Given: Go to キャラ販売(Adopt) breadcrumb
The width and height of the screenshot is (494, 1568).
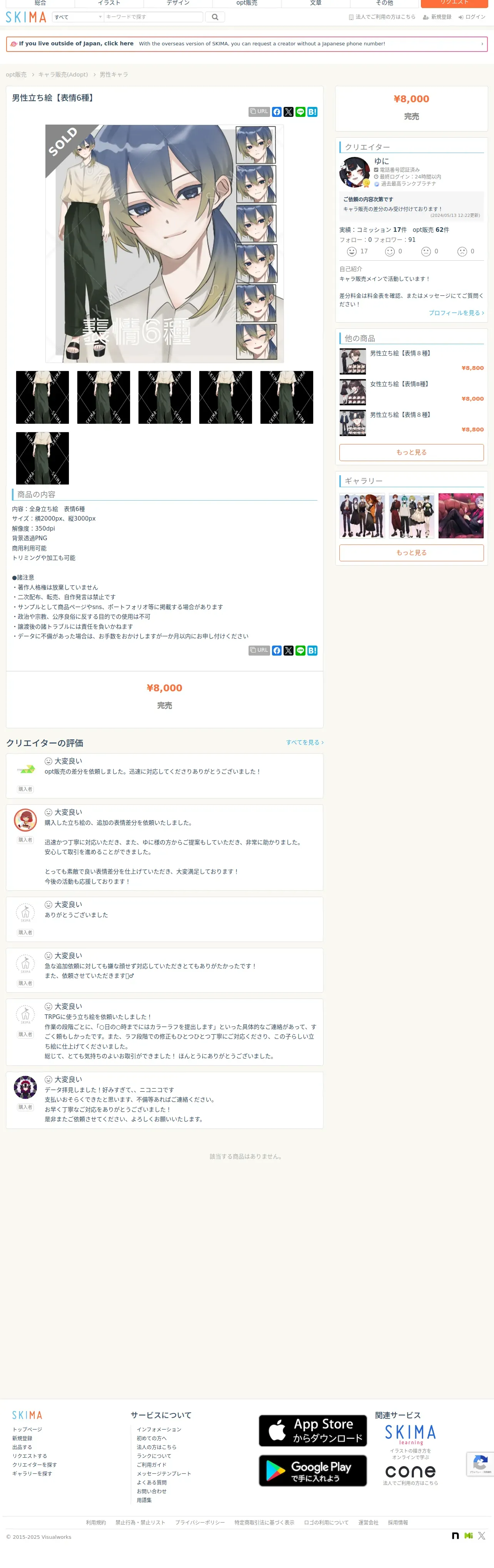Looking at the screenshot, I should tap(63, 74).
